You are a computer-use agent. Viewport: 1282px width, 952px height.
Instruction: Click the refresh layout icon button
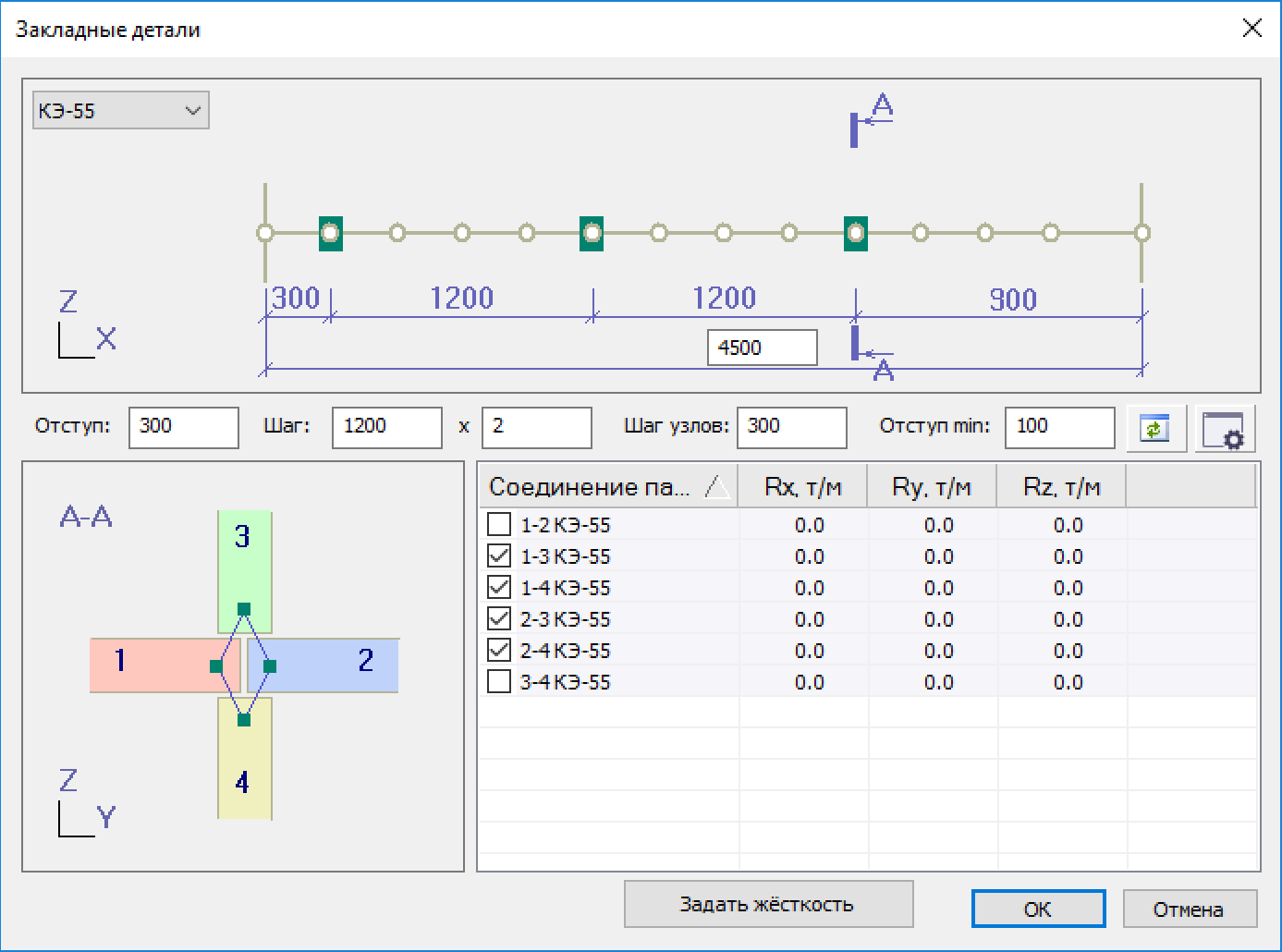click(1155, 429)
